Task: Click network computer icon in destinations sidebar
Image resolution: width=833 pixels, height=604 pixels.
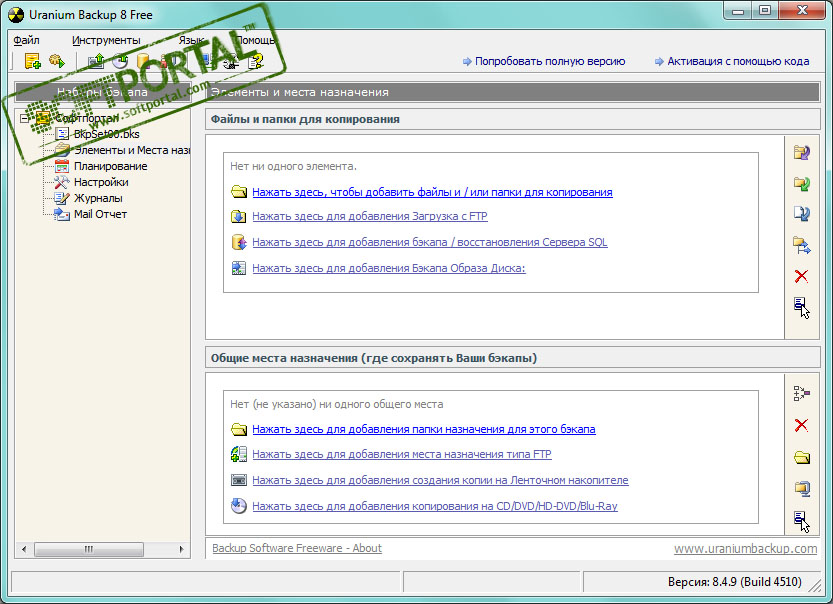Action: point(802,488)
